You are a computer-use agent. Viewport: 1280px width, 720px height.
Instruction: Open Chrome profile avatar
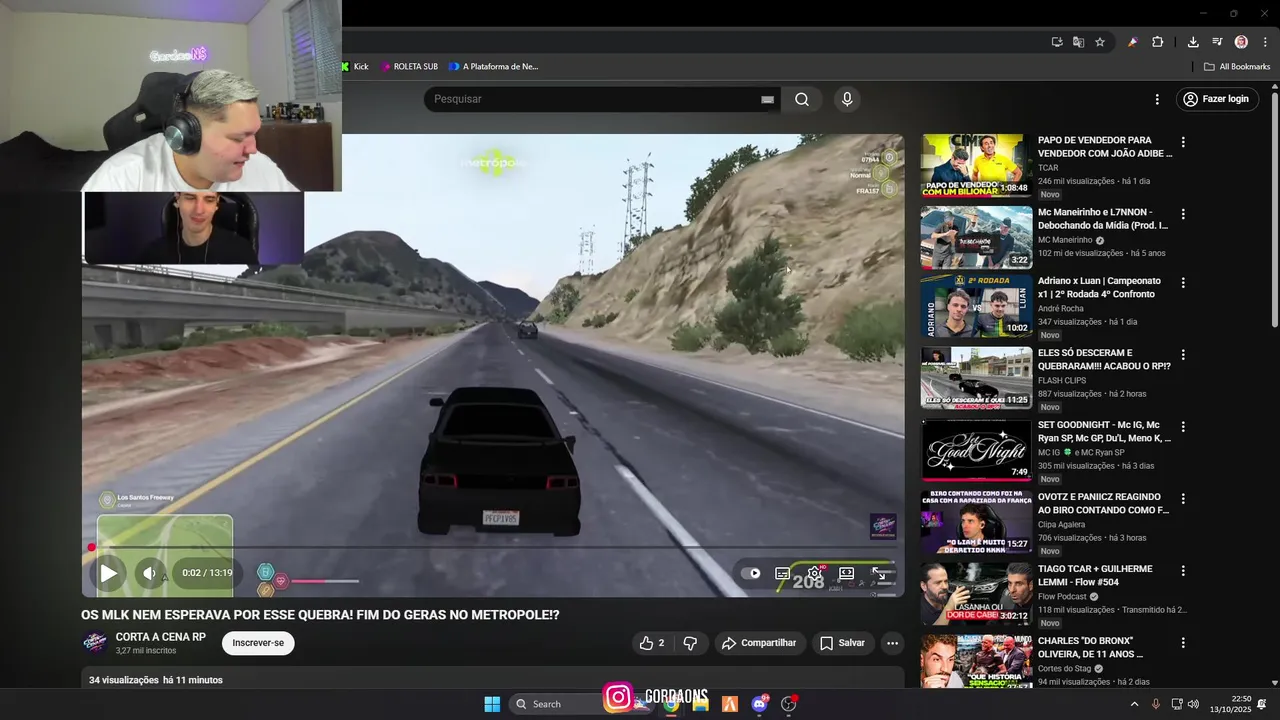[x=1241, y=42]
